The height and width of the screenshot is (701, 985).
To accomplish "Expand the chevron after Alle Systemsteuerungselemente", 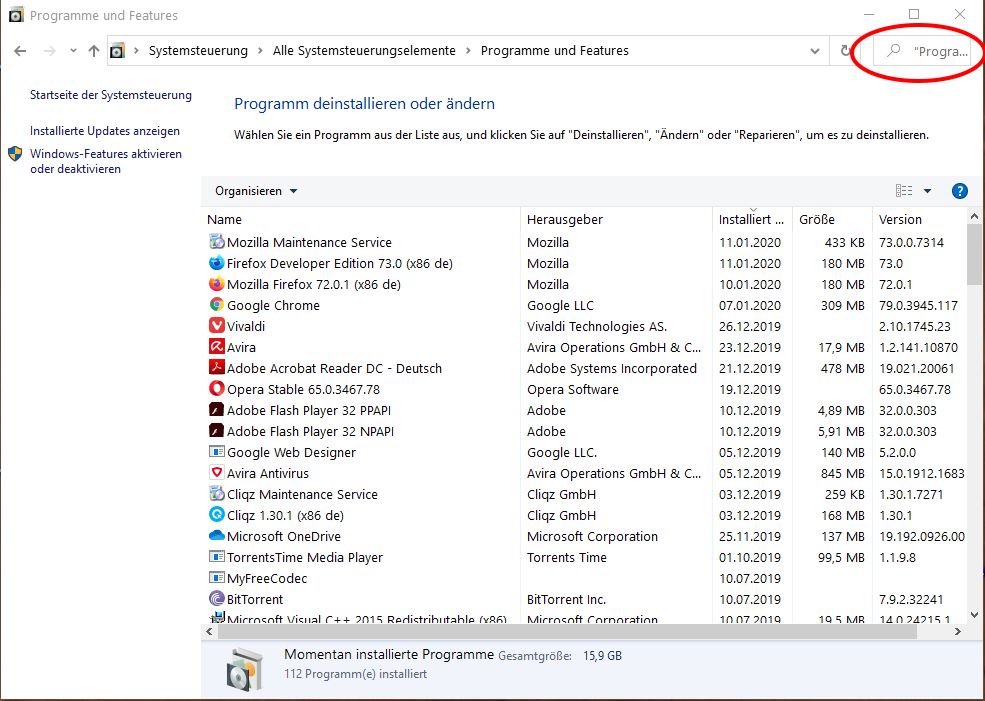I will (468, 51).
